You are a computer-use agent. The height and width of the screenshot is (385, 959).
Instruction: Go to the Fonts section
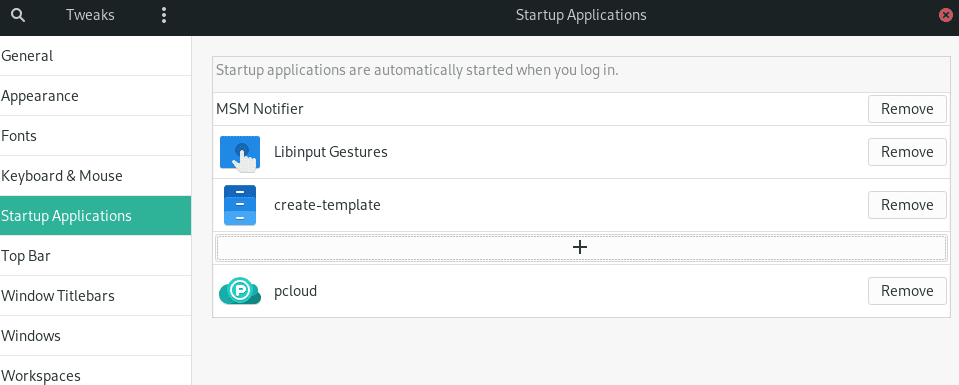click(x=95, y=136)
